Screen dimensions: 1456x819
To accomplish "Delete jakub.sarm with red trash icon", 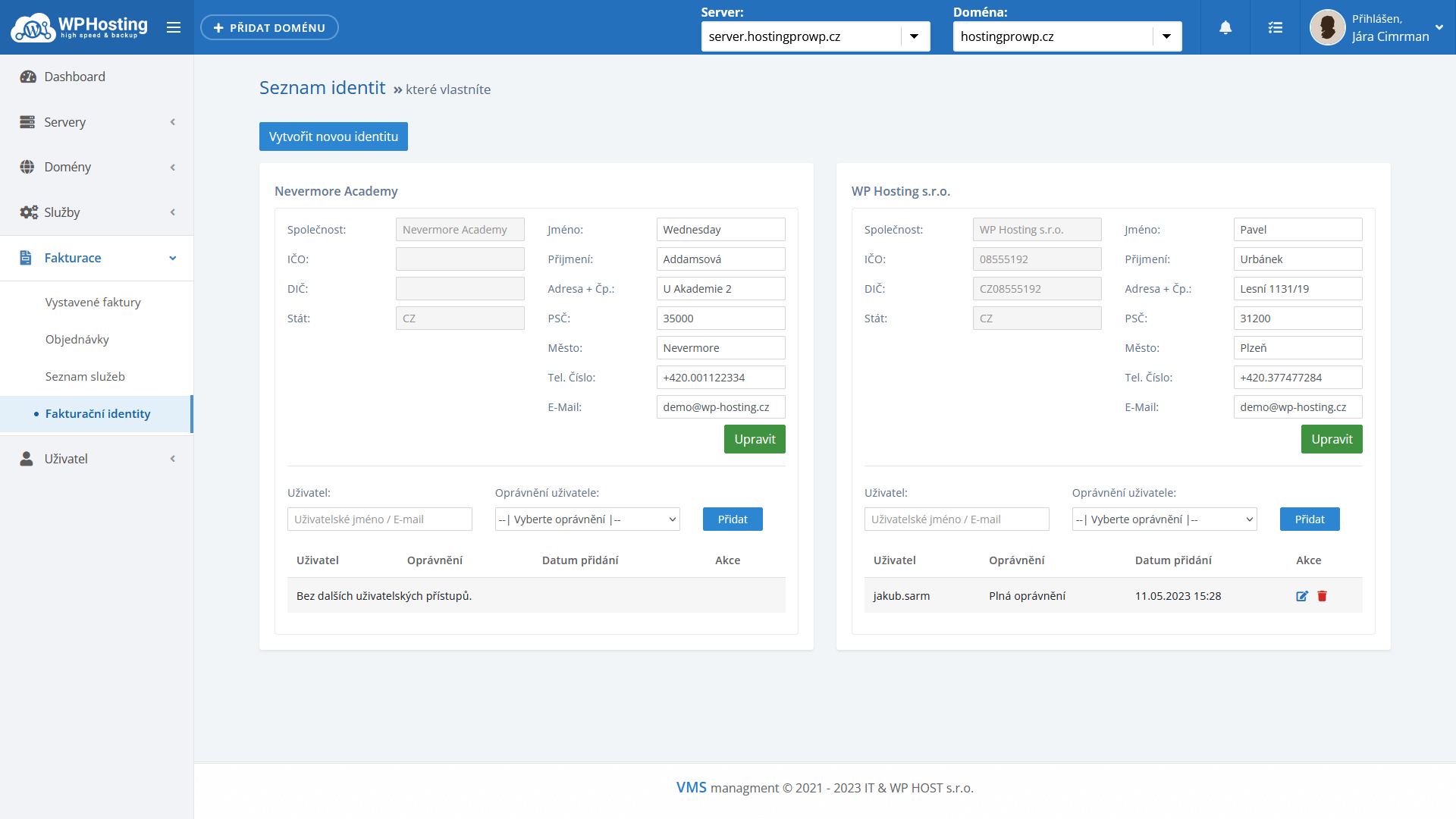I will [x=1323, y=596].
